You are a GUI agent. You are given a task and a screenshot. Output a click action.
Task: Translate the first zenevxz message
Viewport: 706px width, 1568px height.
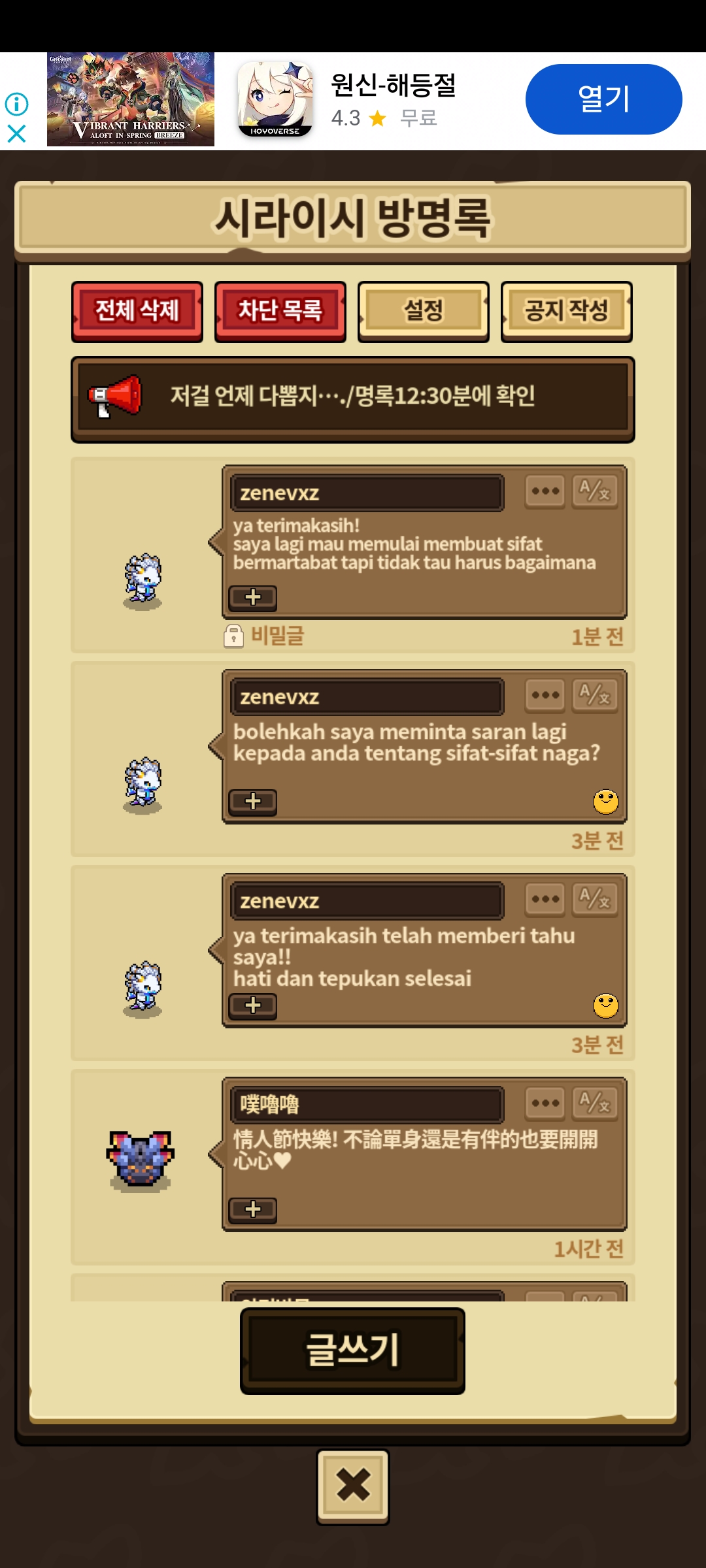click(595, 491)
